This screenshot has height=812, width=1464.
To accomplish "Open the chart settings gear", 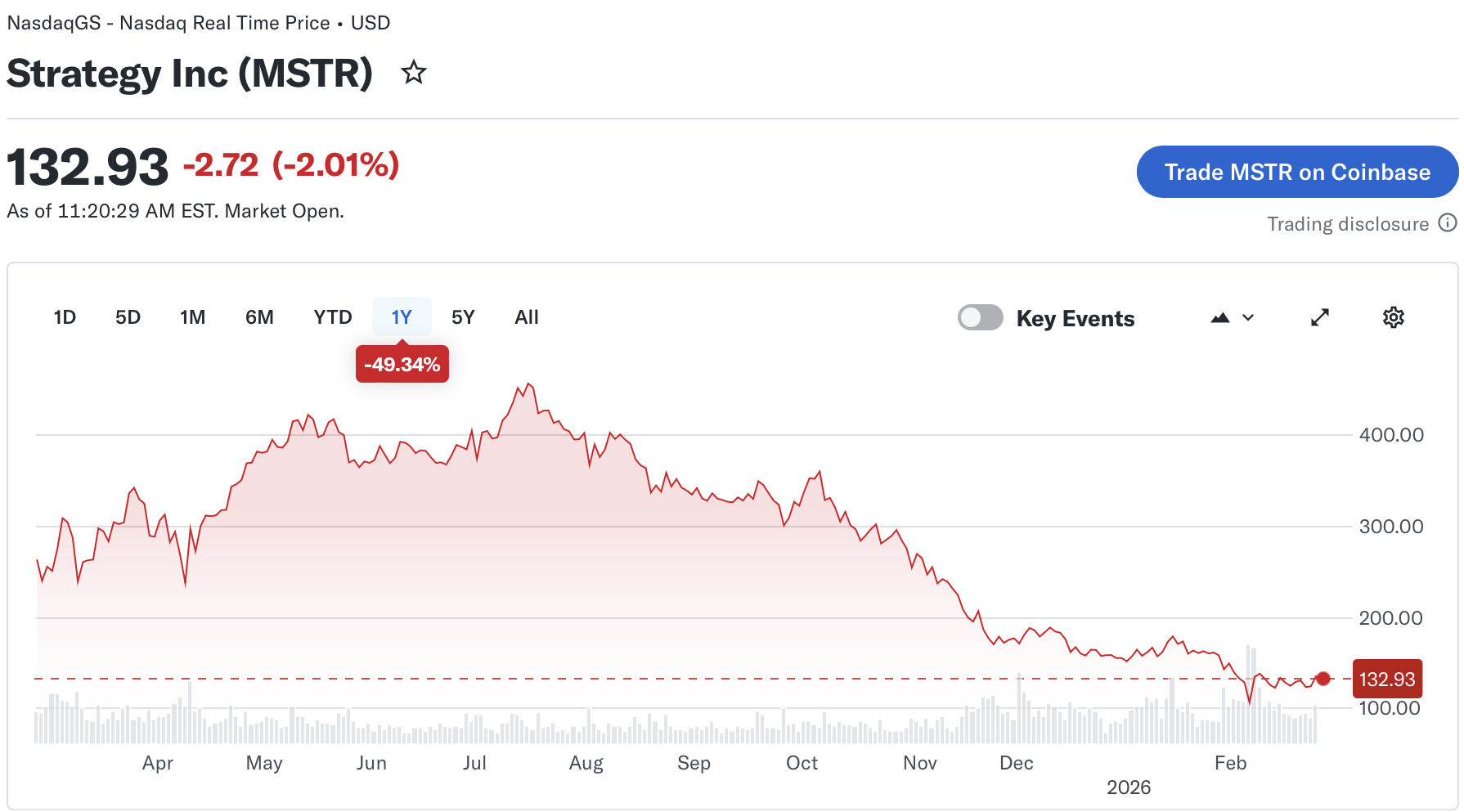I will 1393,317.
